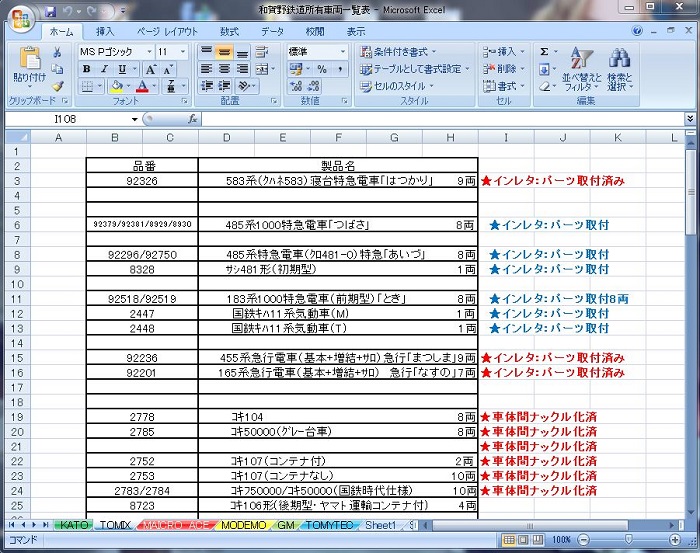700x553 pixels.
Task: Click the formula bar fx button
Action: (192, 119)
